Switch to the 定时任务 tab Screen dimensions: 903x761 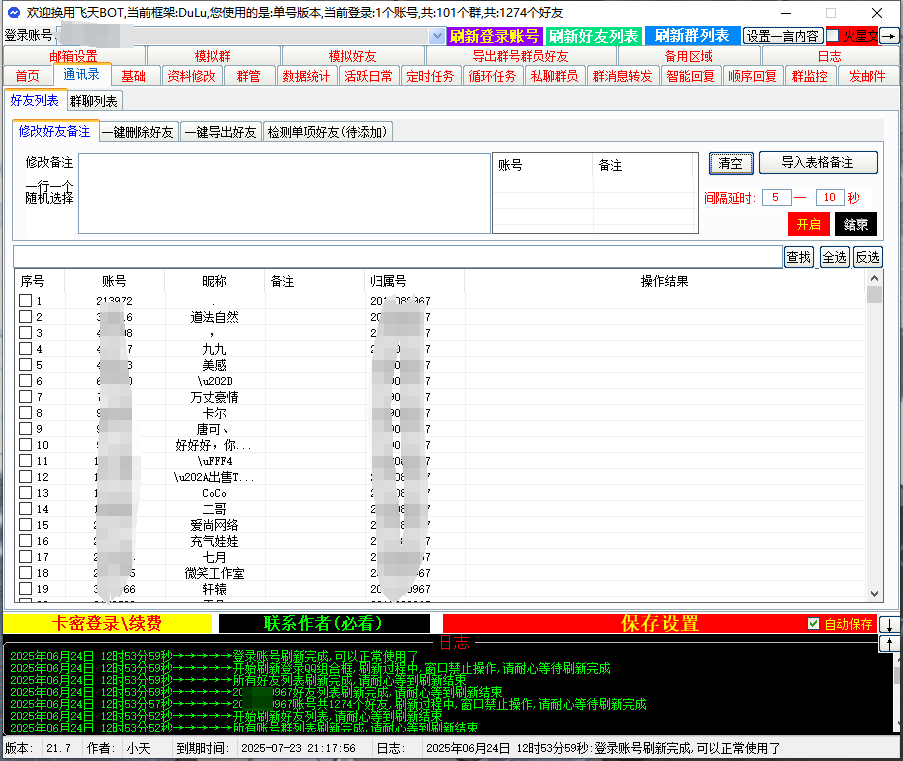click(x=430, y=76)
